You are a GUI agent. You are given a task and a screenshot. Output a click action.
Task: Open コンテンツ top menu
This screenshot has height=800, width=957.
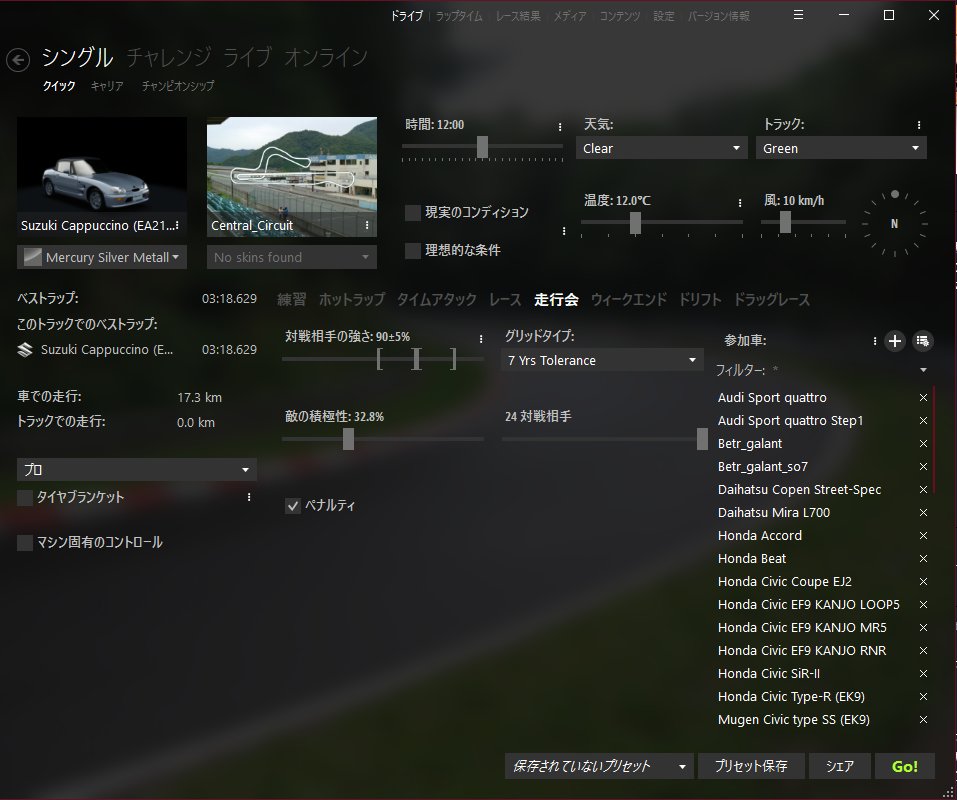(x=620, y=16)
